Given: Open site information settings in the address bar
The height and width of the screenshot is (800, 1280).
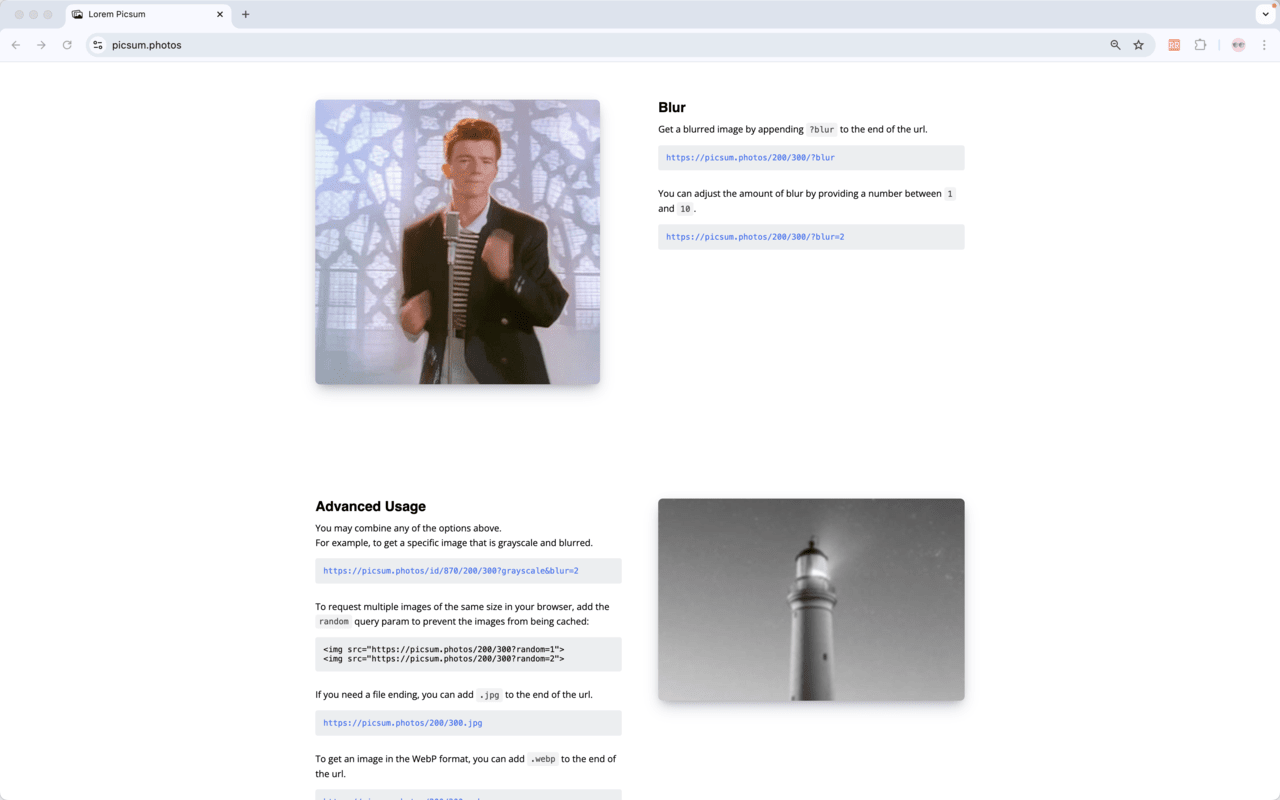Looking at the screenshot, I should pos(97,45).
